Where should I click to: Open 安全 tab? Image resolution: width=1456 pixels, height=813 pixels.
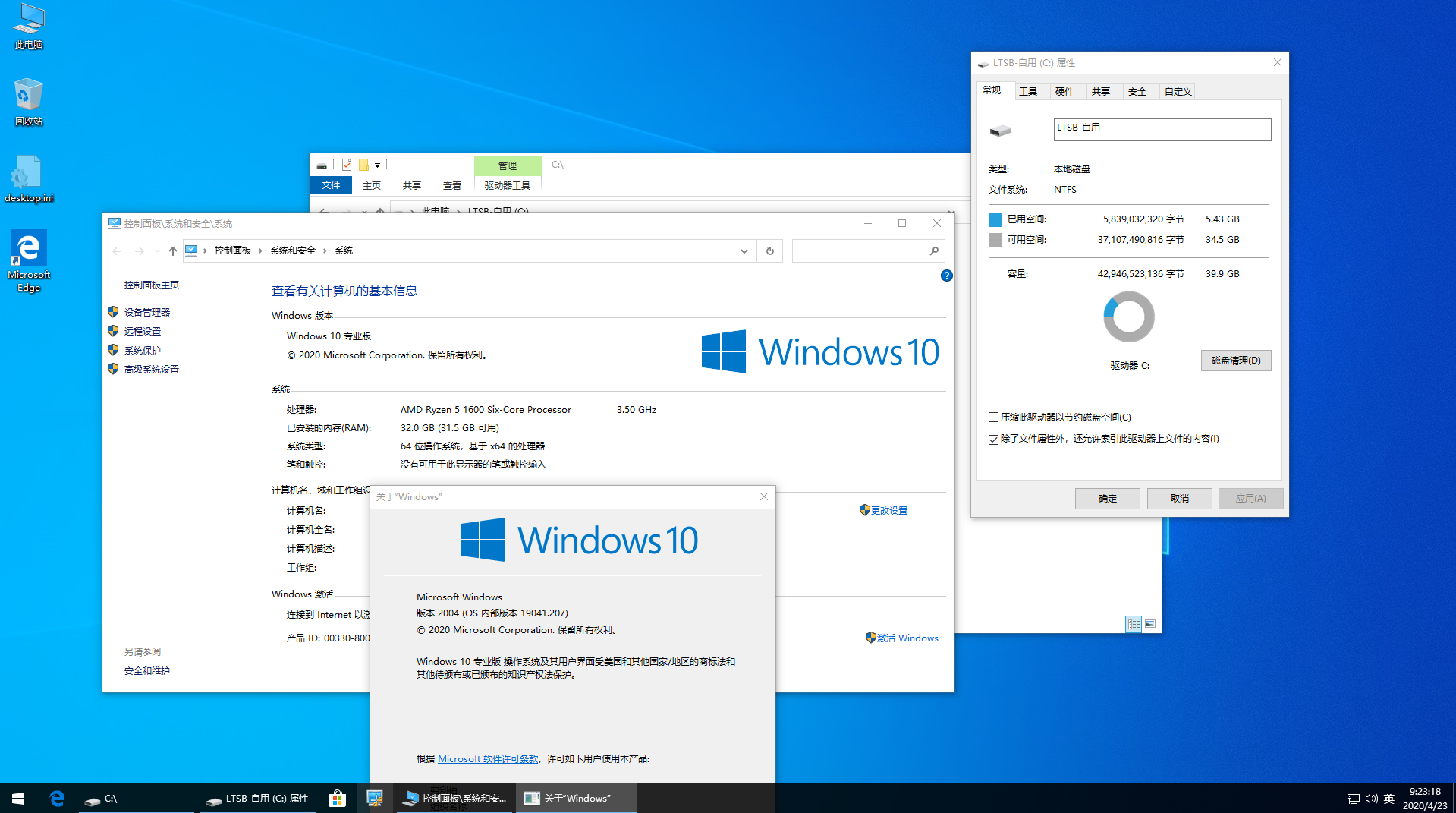(1137, 92)
